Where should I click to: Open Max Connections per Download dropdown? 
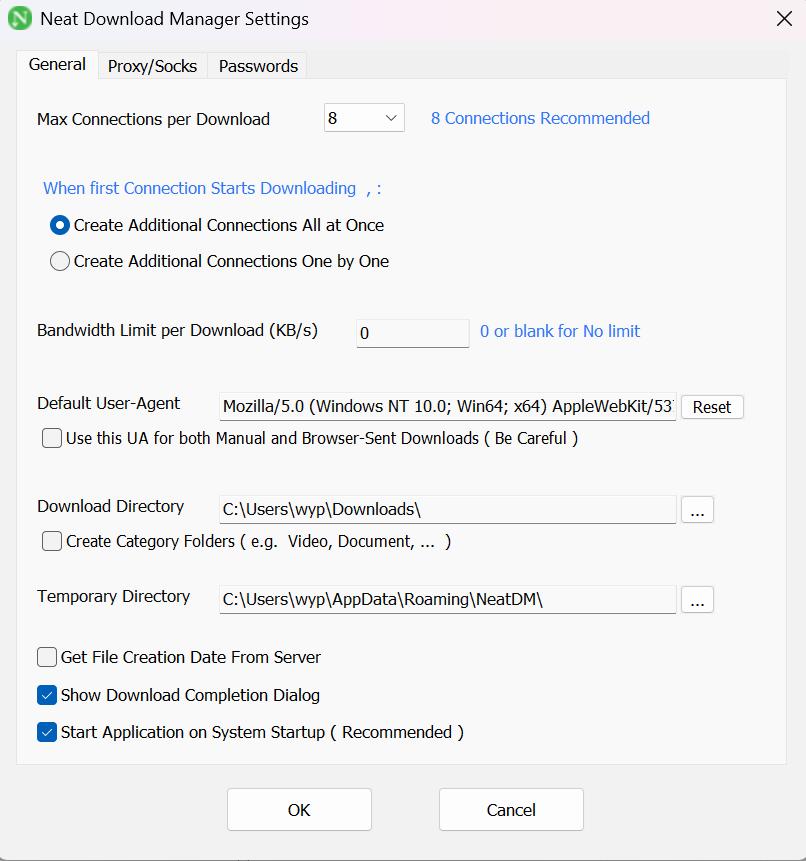(x=364, y=118)
